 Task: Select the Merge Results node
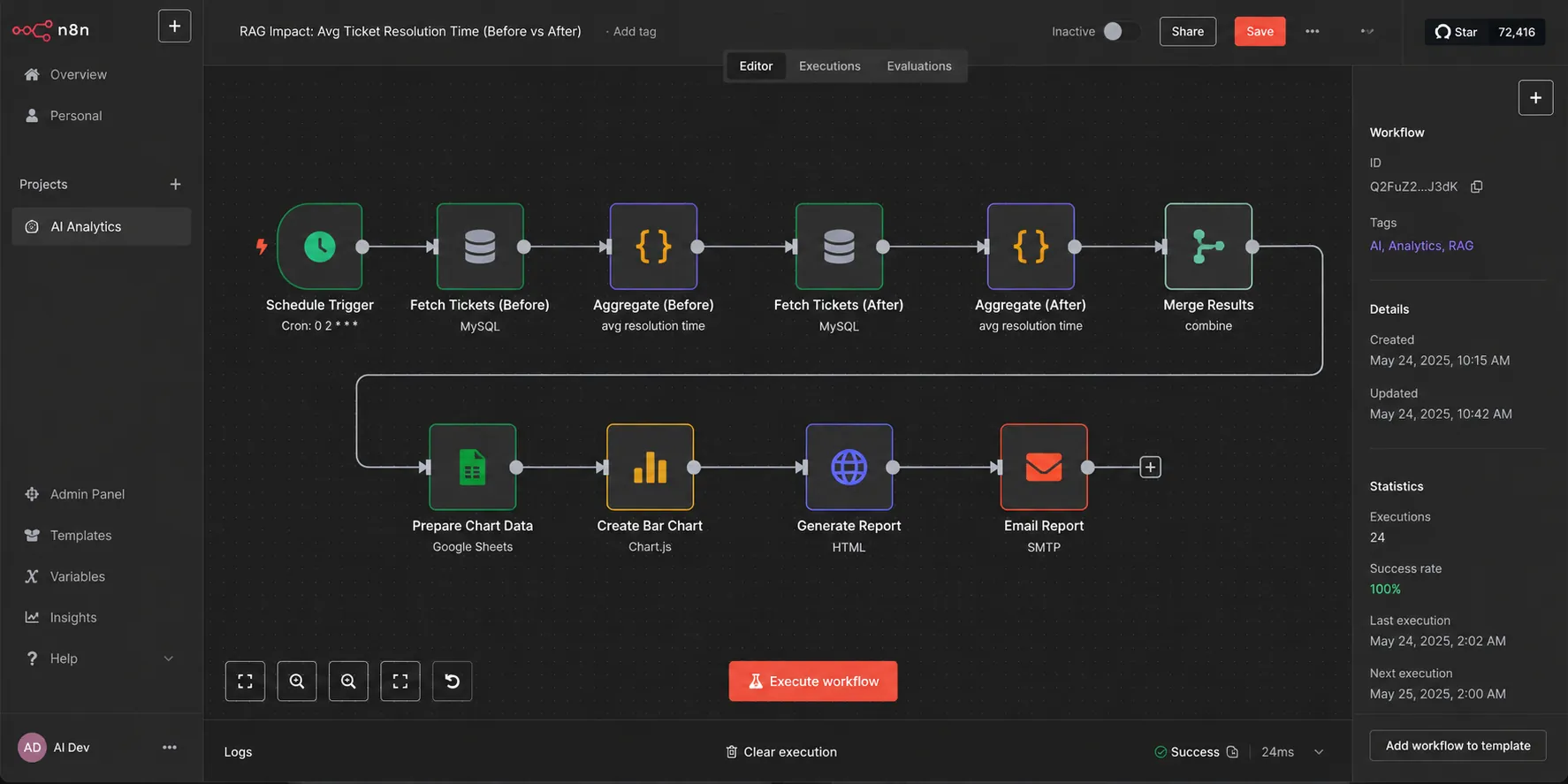click(1208, 247)
